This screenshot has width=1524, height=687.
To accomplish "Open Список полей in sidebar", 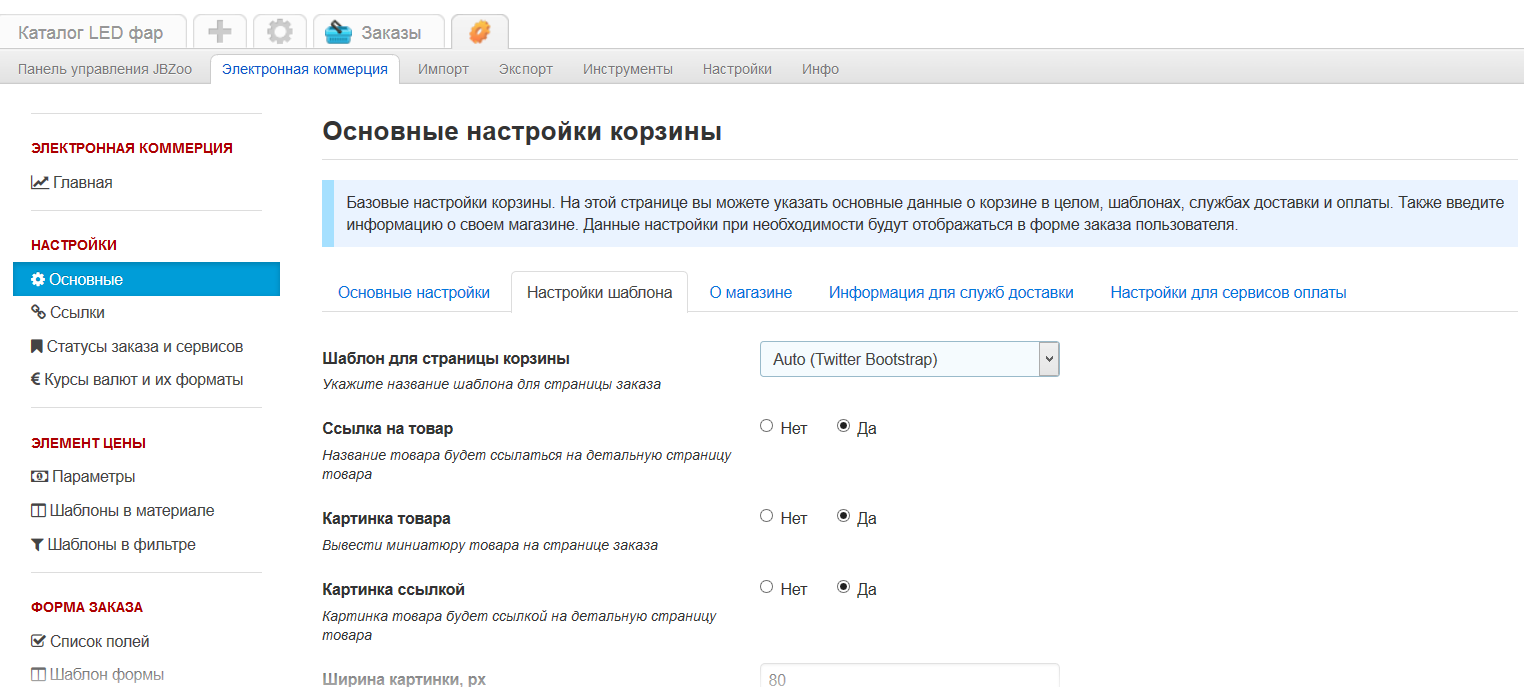I will pyautogui.click(x=99, y=641).
